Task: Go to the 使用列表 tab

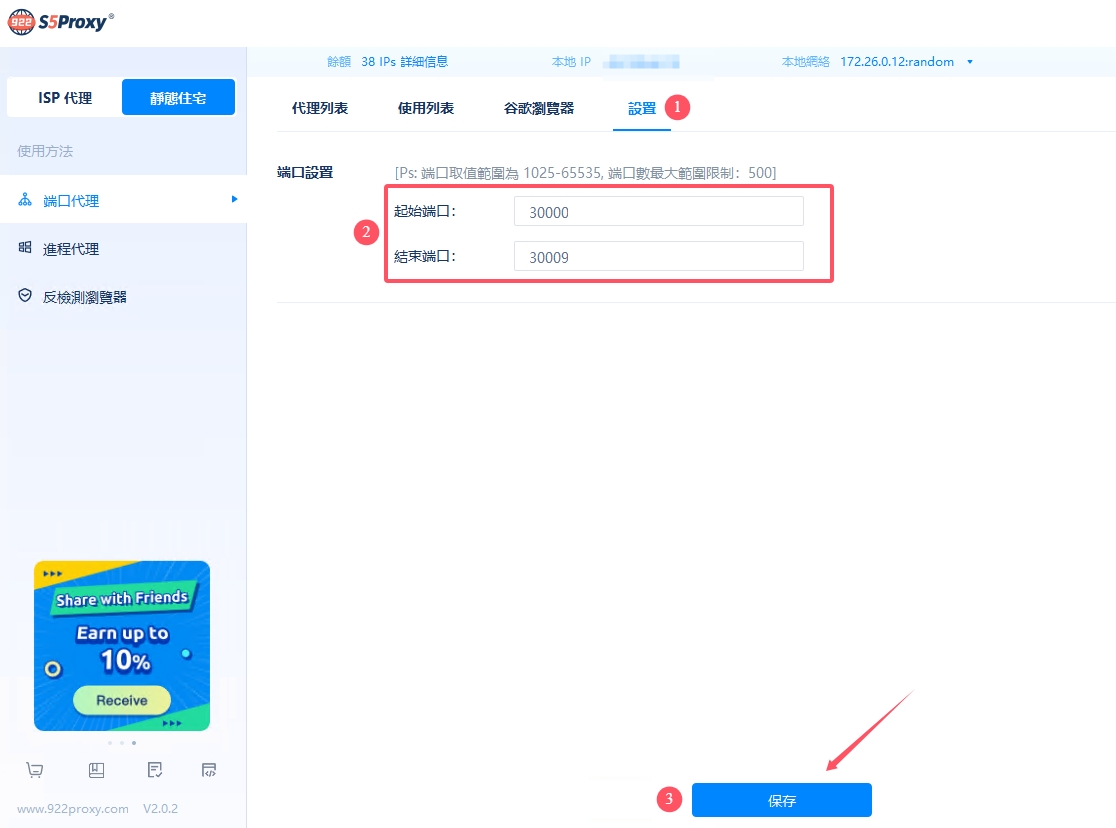Action: pos(426,108)
